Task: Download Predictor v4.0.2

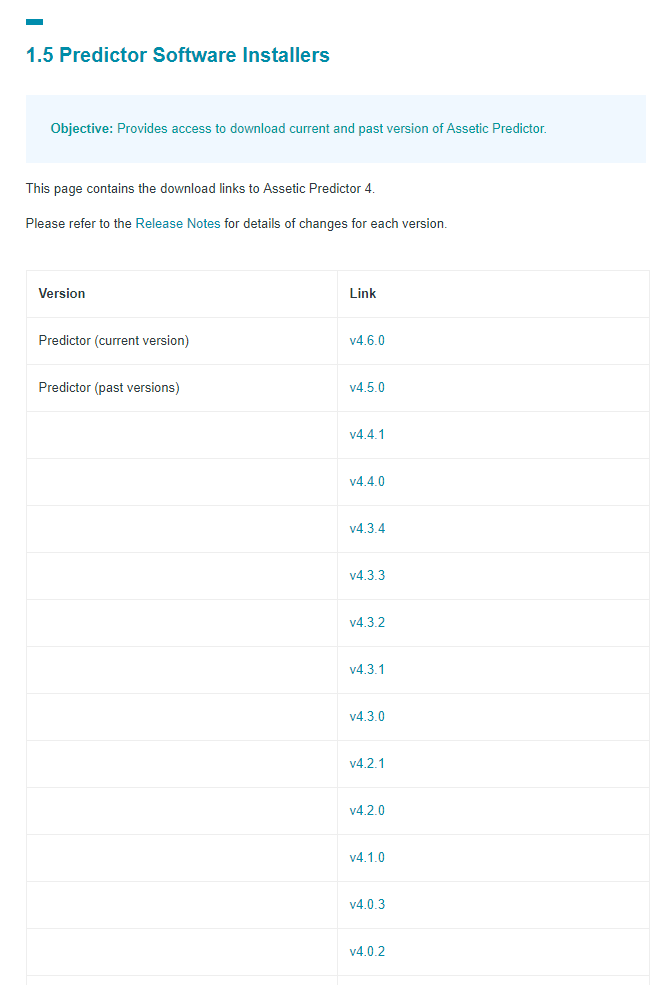Action: (367, 952)
